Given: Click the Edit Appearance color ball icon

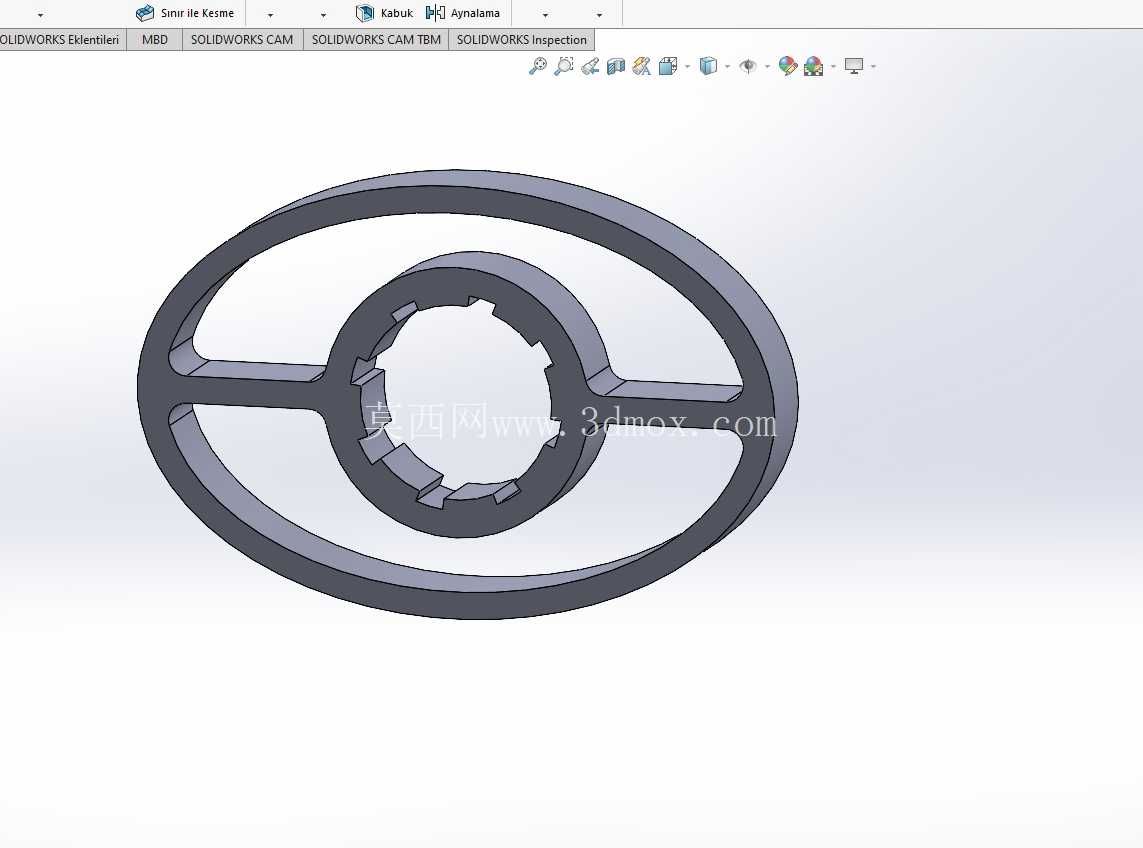Looking at the screenshot, I should pos(787,66).
